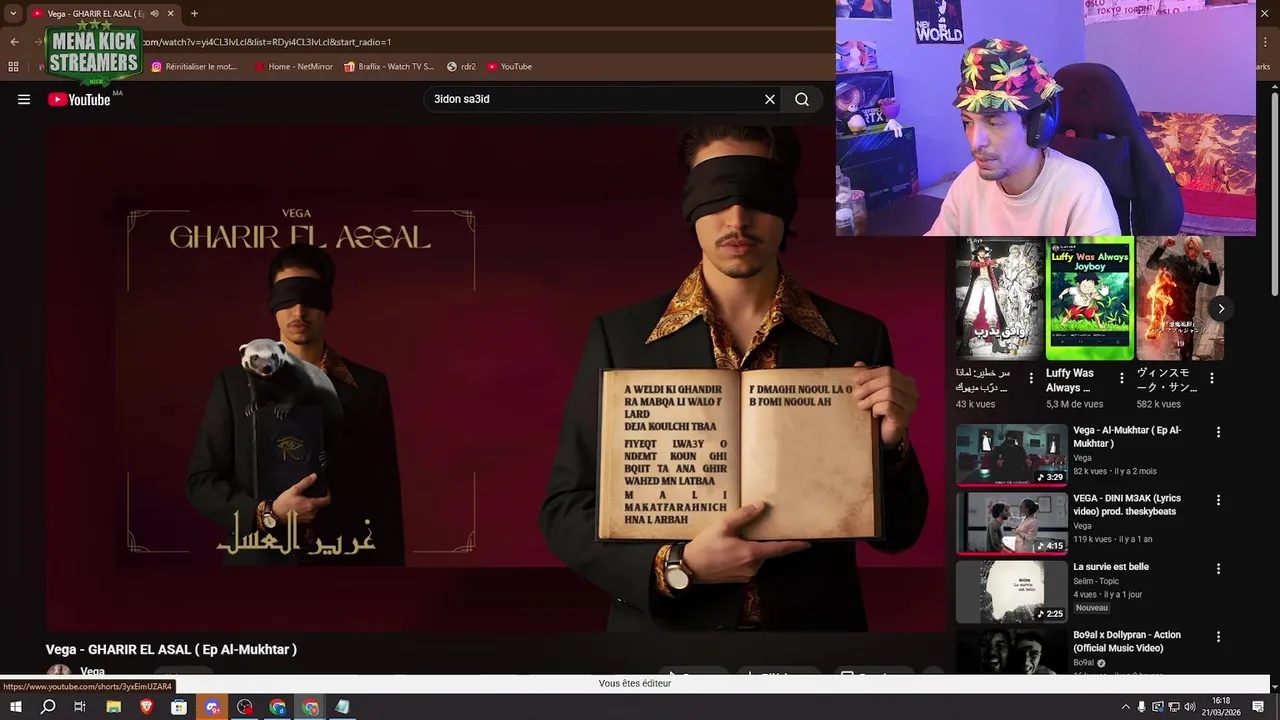Open Microsoft Store from the taskbar

179,707
